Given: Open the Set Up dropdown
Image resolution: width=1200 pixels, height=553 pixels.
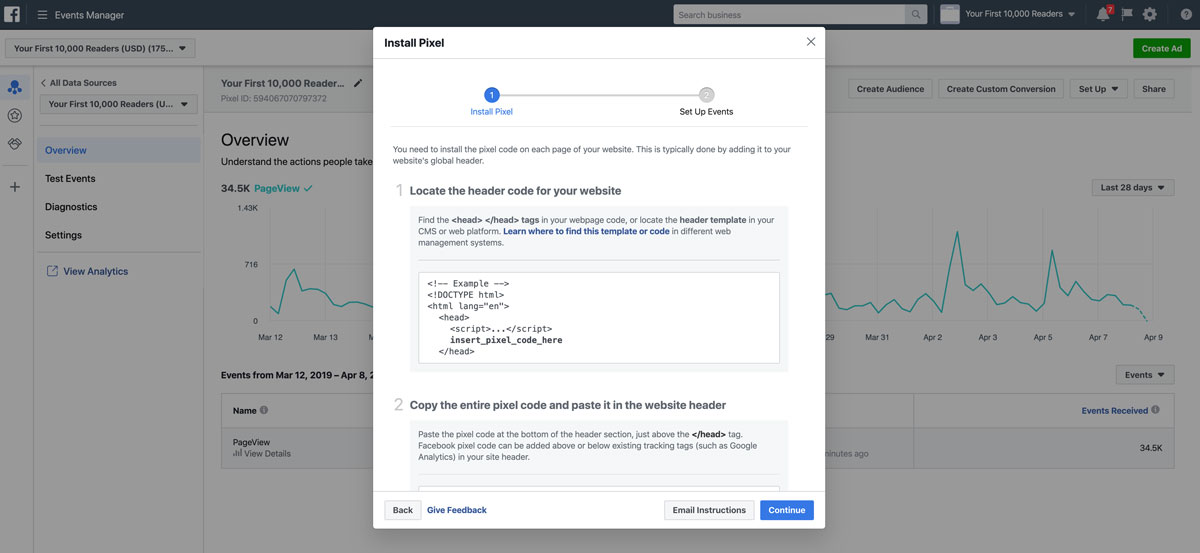Looking at the screenshot, I should [x=1098, y=89].
